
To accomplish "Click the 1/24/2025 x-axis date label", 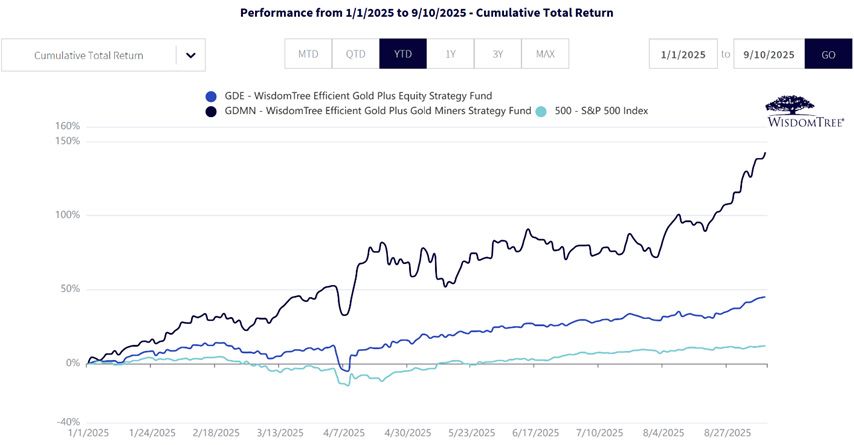I will [x=152, y=433].
